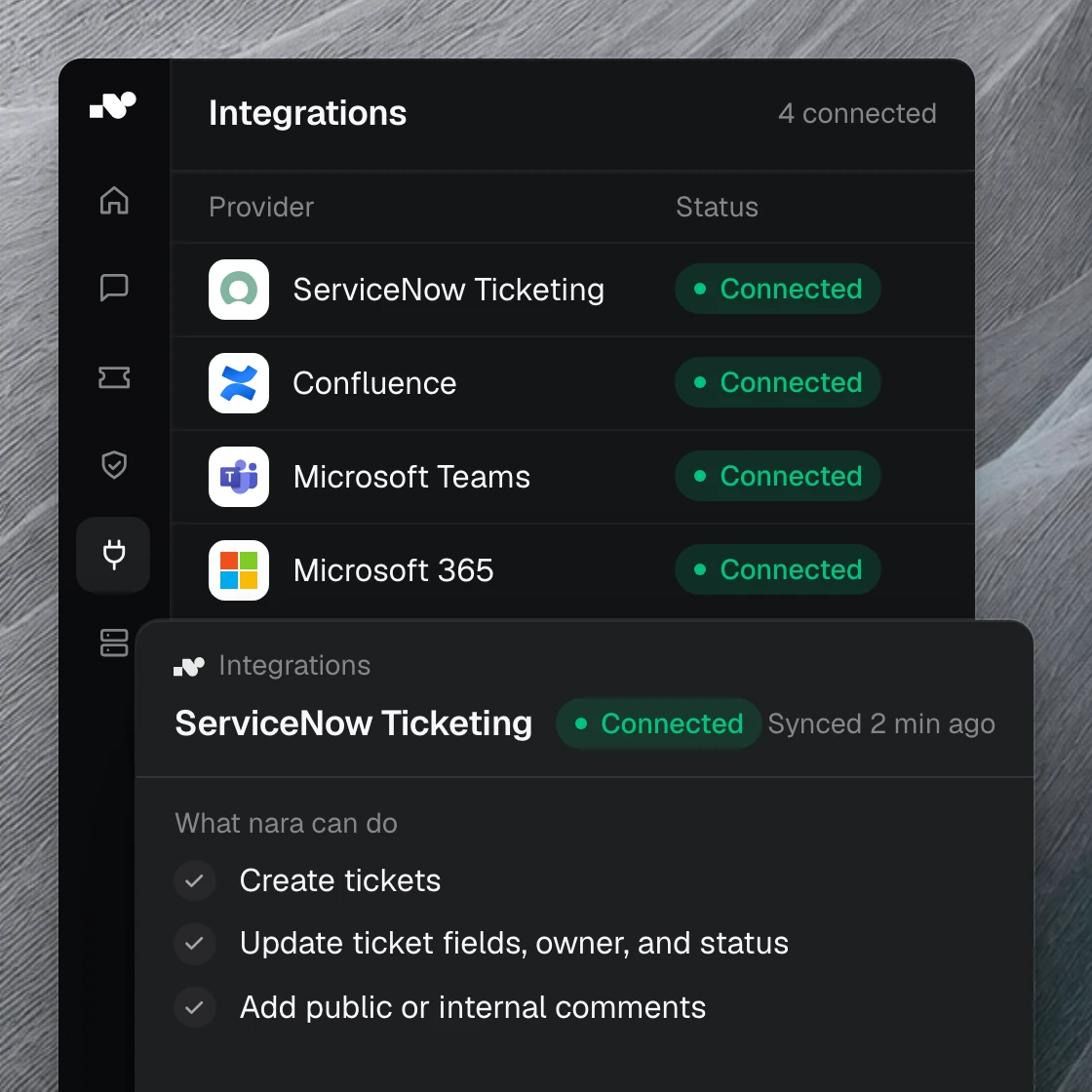
Task: Click the Provider column header
Action: [261, 207]
